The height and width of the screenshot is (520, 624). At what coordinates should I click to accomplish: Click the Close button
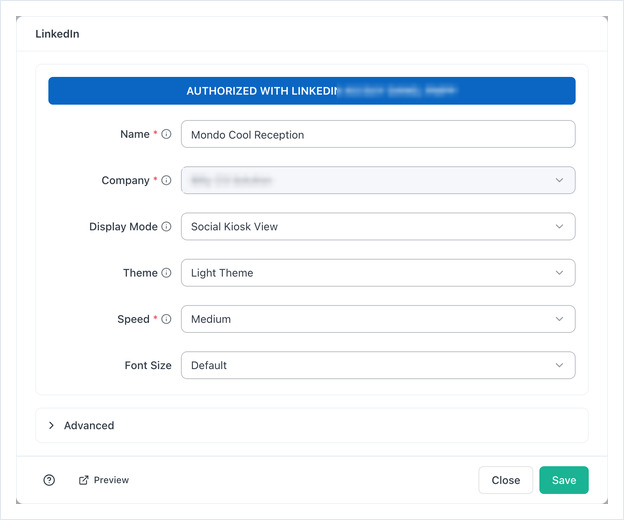pos(505,480)
